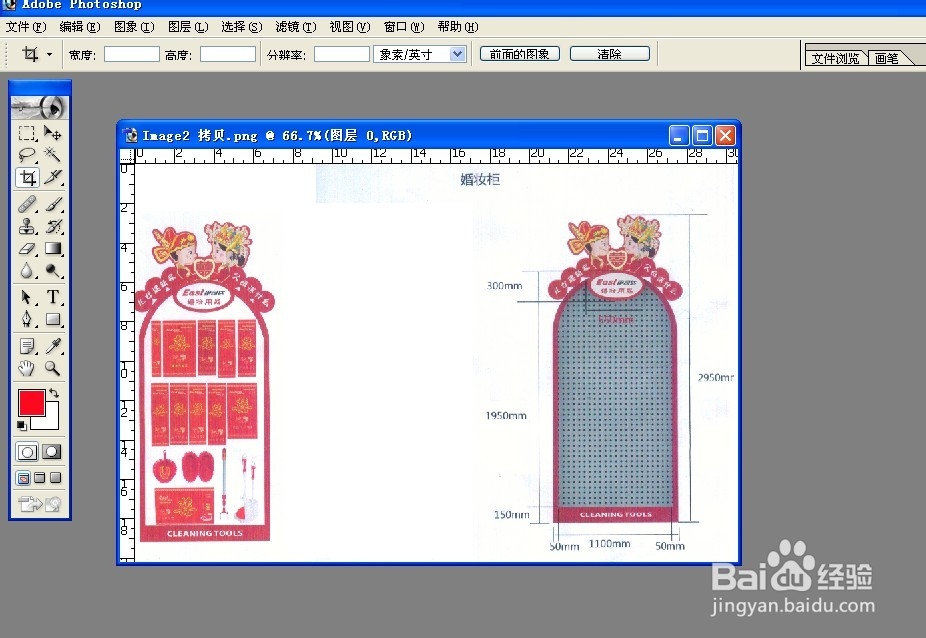Click default foreground and background colors icon

(22, 425)
